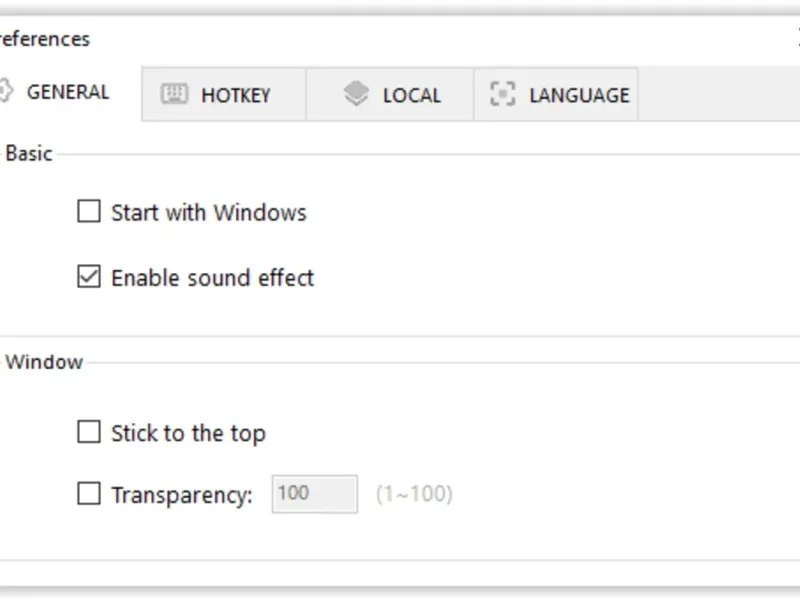Tick the Stick to the top checkbox
The image size is (800, 600).
[x=89, y=432]
